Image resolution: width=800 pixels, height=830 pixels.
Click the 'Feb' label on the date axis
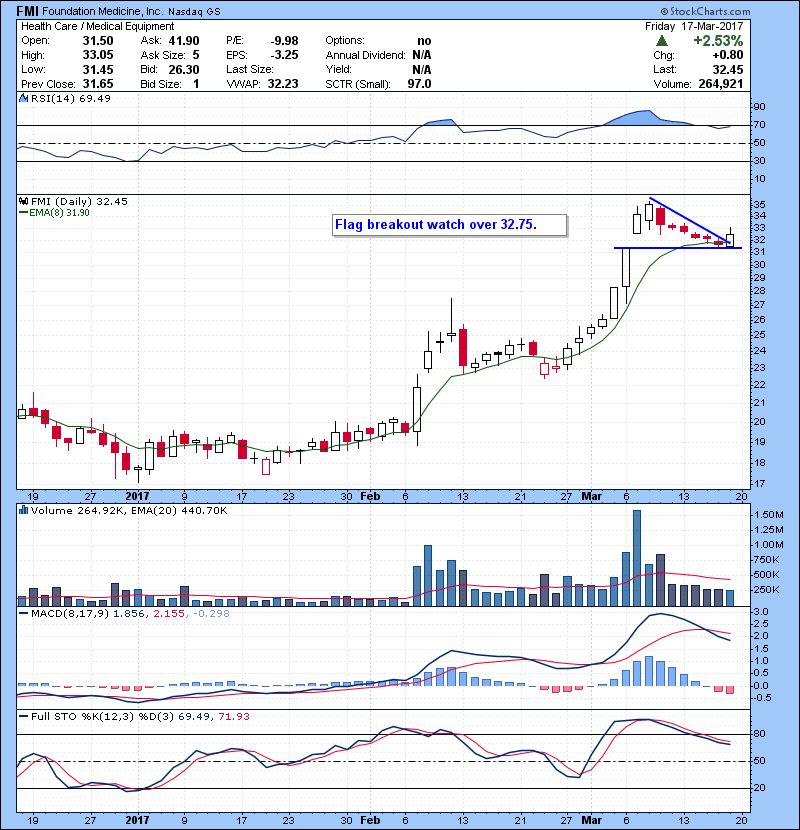pos(370,495)
